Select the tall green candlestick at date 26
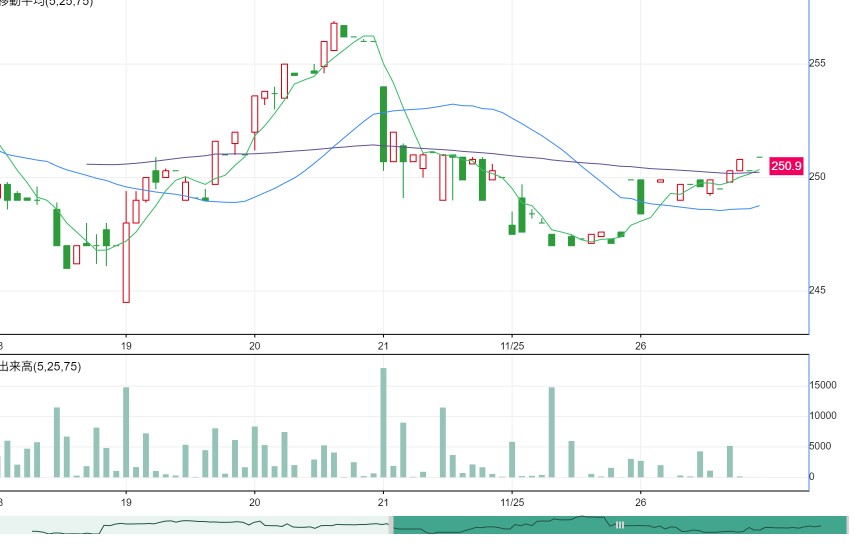 [640, 197]
